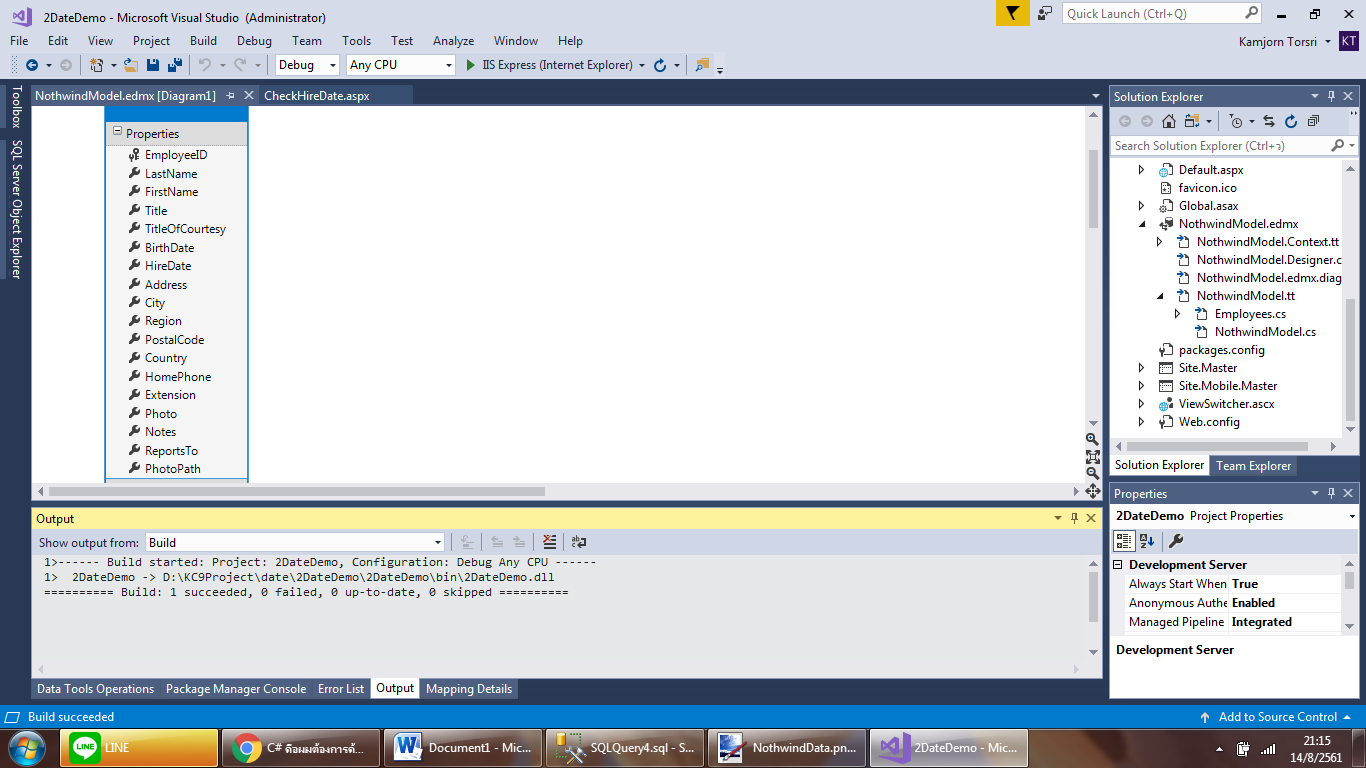Click the New Project toolbar icon
Screen dimensions: 1366x768
point(97,65)
